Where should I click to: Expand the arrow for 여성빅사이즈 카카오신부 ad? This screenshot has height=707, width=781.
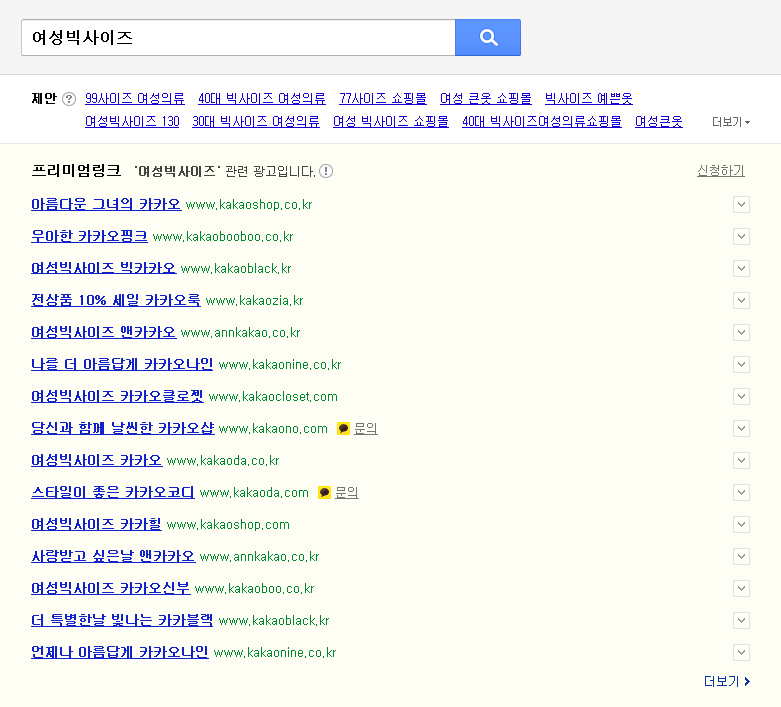(x=741, y=589)
